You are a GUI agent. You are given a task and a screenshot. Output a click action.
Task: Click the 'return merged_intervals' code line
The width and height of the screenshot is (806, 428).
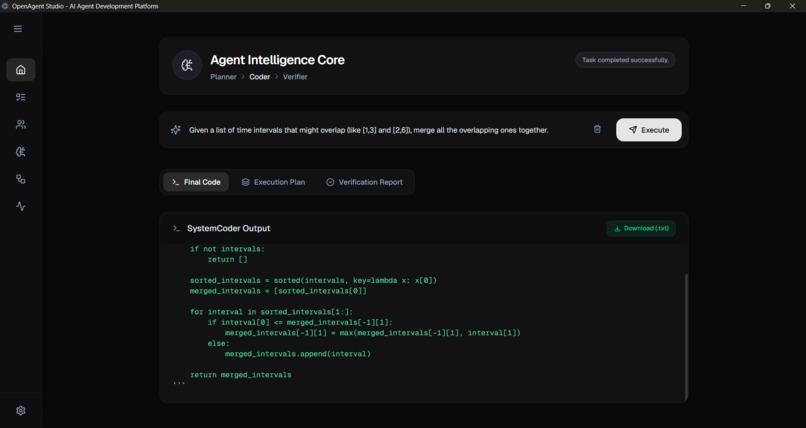241,375
